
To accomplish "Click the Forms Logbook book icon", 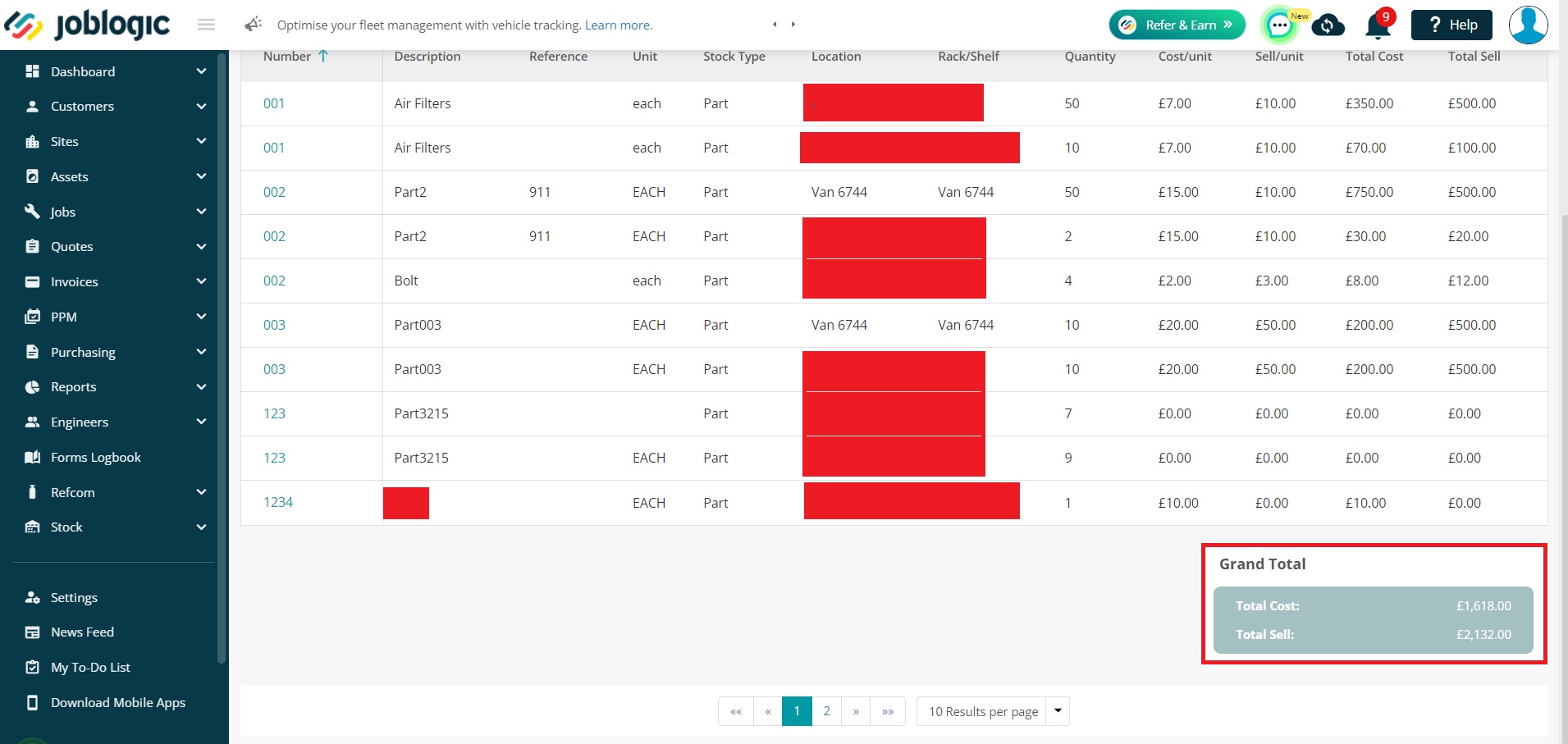I will [x=32, y=457].
